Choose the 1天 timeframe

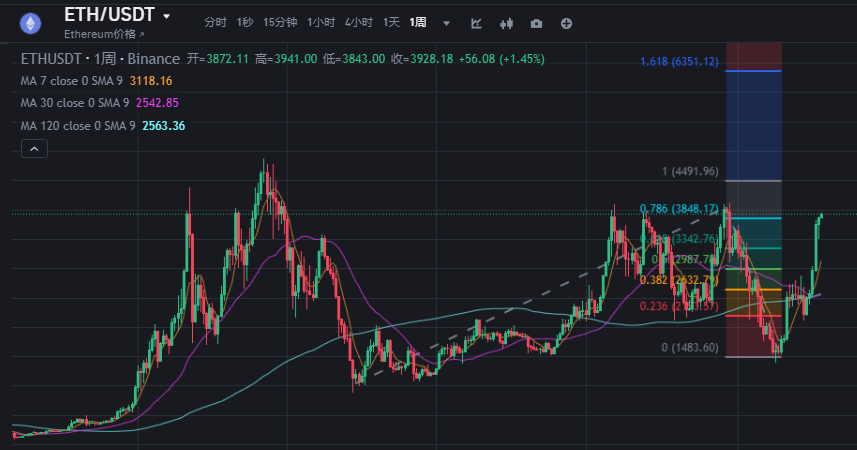(391, 22)
